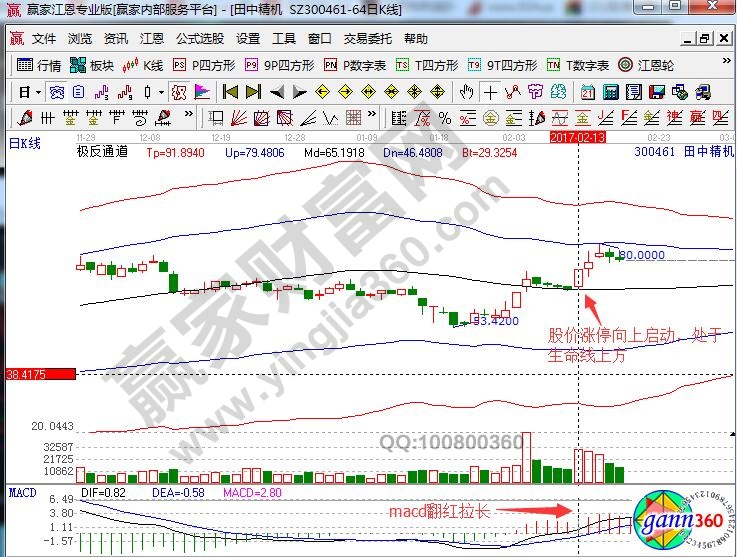Select the hand pan tool
The image size is (737, 557).
point(466,91)
